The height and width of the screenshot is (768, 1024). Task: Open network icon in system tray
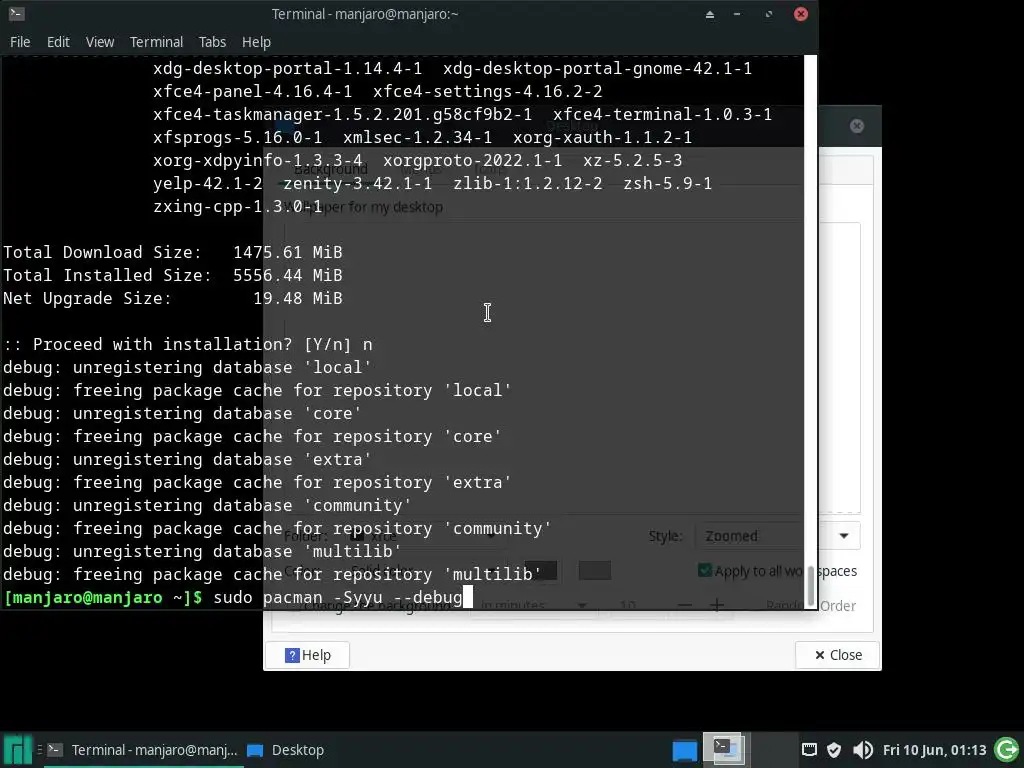(x=809, y=750)
